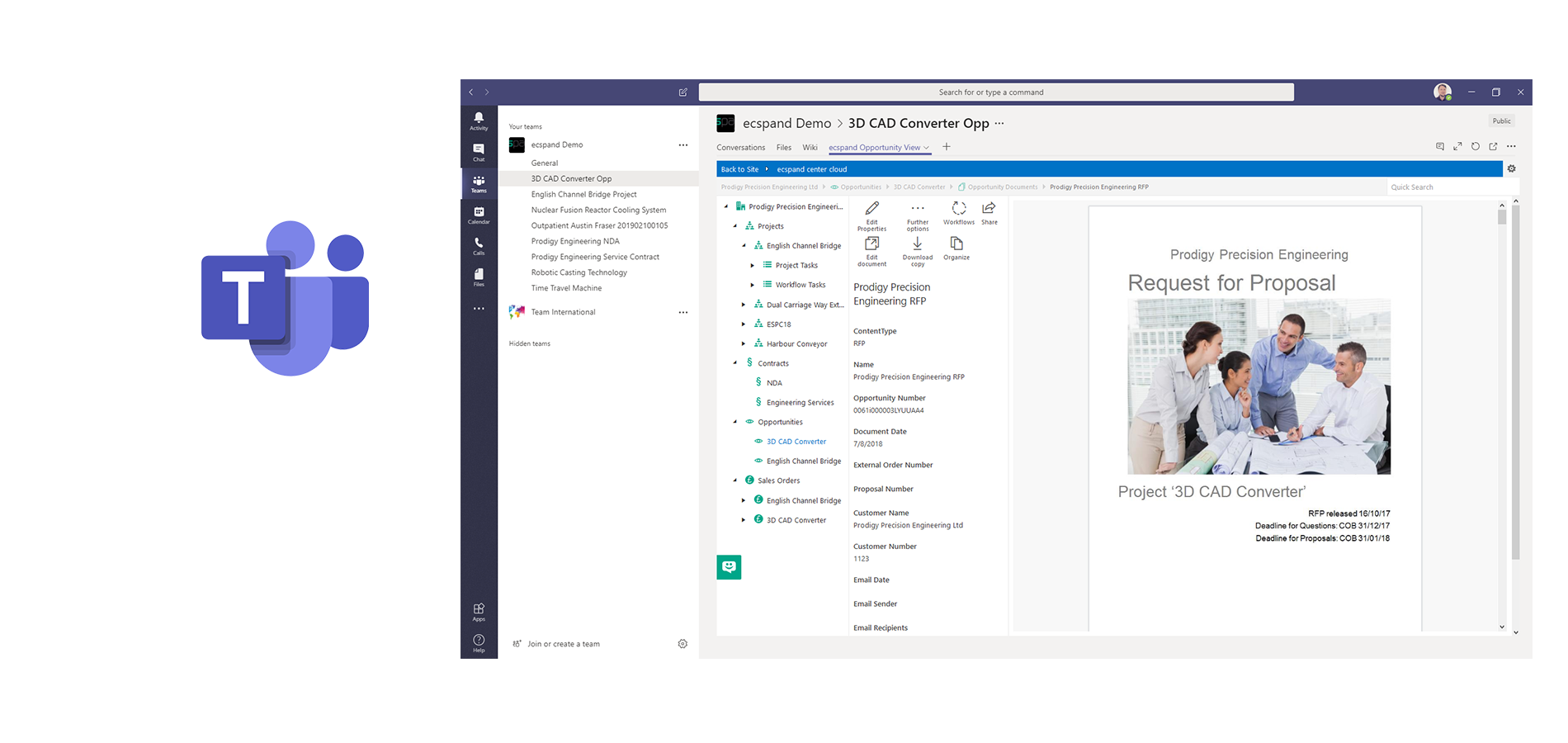Go back with the history arrow
This screenshot has height=743, width=1568.
(x=471, y=92)
